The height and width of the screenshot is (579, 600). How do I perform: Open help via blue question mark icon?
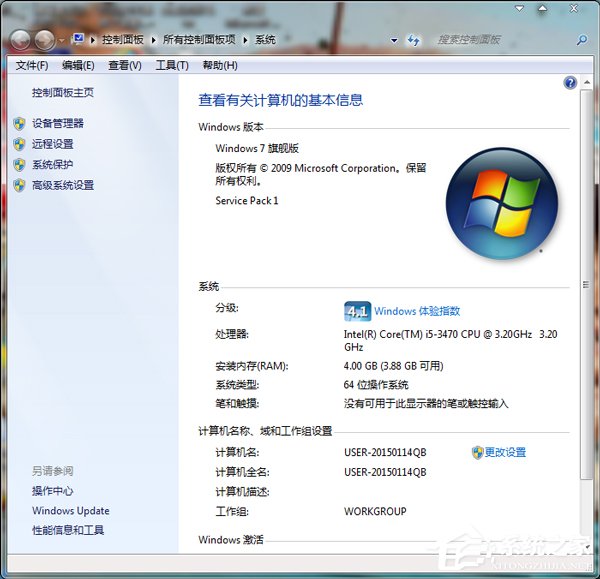point(570,83)
